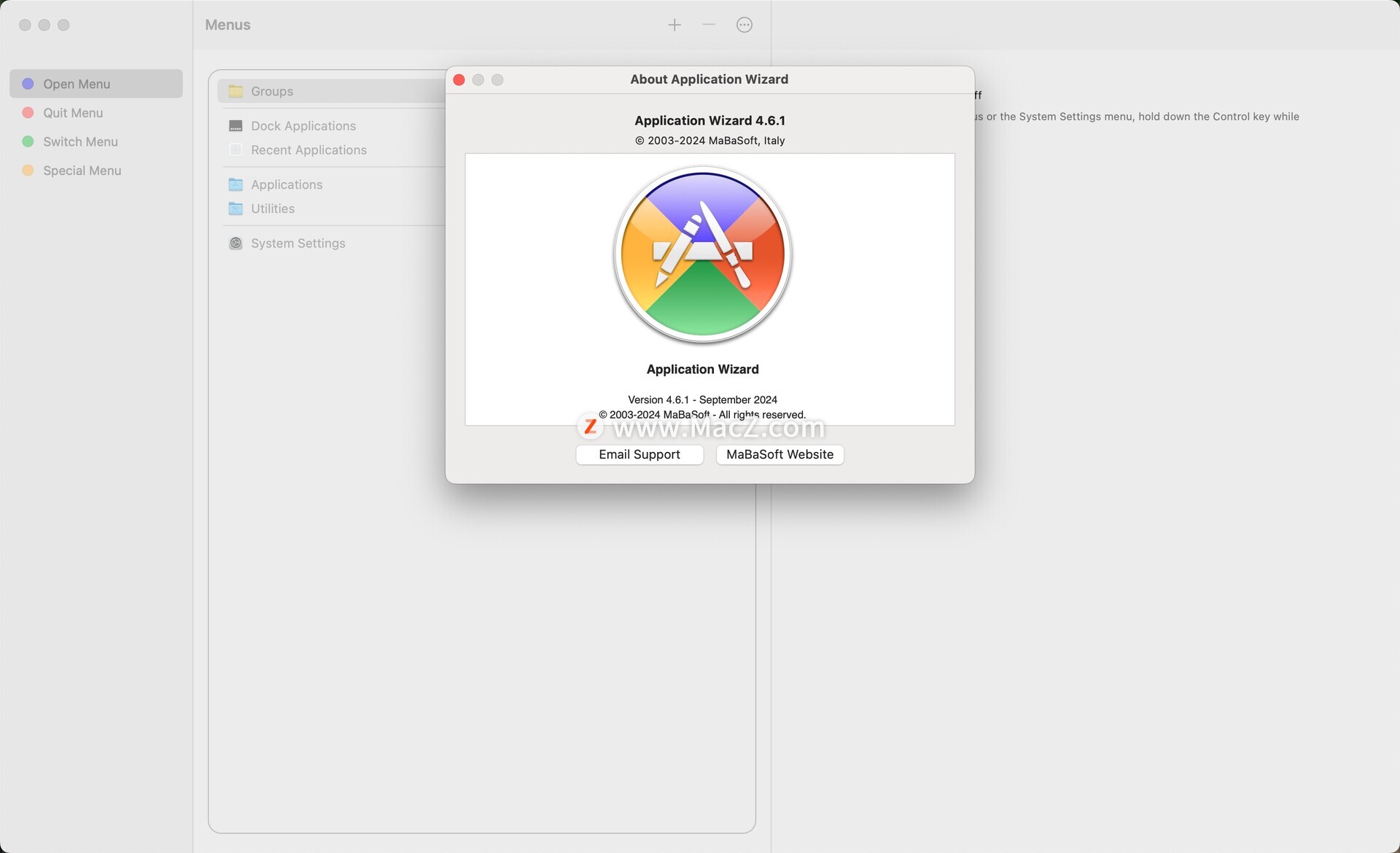Image resolution: width=1400 pixels, height=853 pixels.
Task: Select the Groups row in the list
Action: point(332,91)
